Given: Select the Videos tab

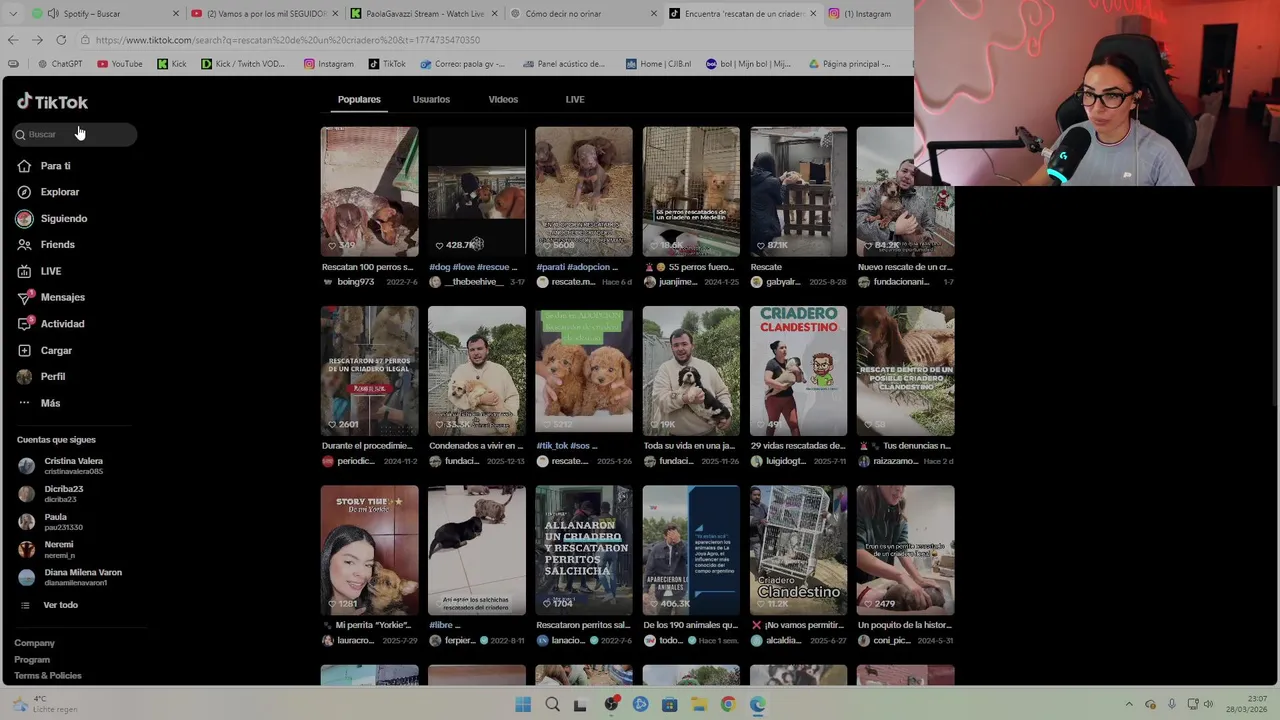Looking at the screenshot, I should point(503,99).
